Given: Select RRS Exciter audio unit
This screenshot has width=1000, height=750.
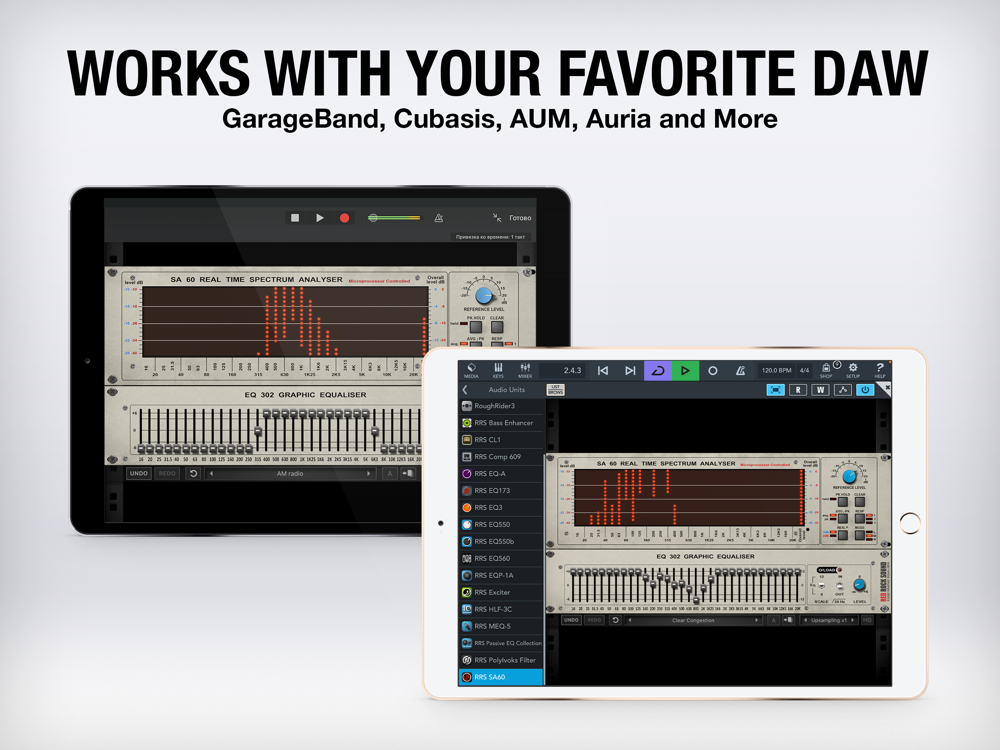Looking at the screenshot, I should pyautogui.click(x=501, y=592).
